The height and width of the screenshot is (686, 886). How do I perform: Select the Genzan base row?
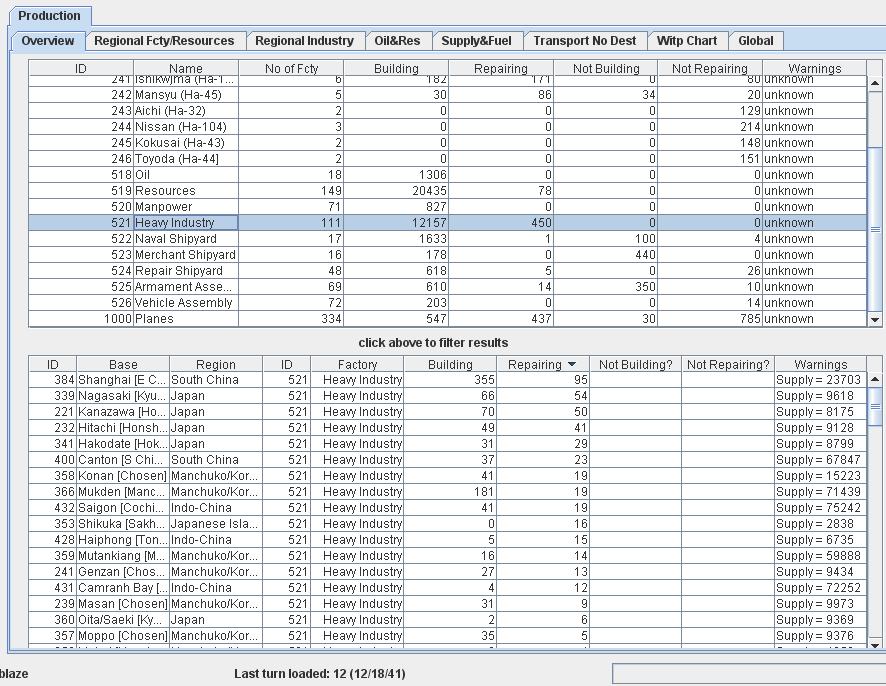[447, 572]
